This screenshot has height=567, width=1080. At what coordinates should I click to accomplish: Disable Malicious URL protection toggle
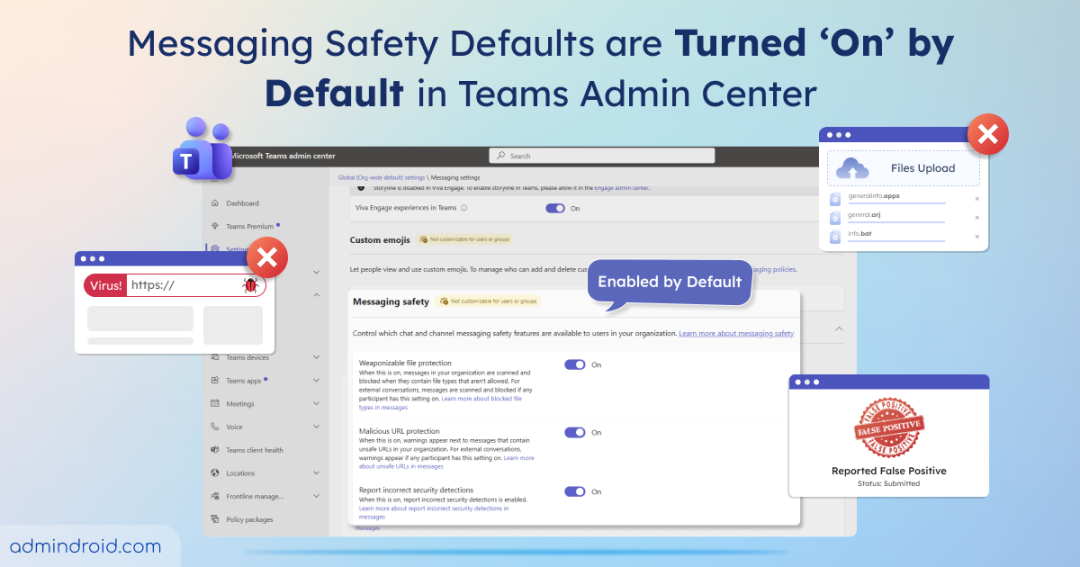(x=575, y=433)
